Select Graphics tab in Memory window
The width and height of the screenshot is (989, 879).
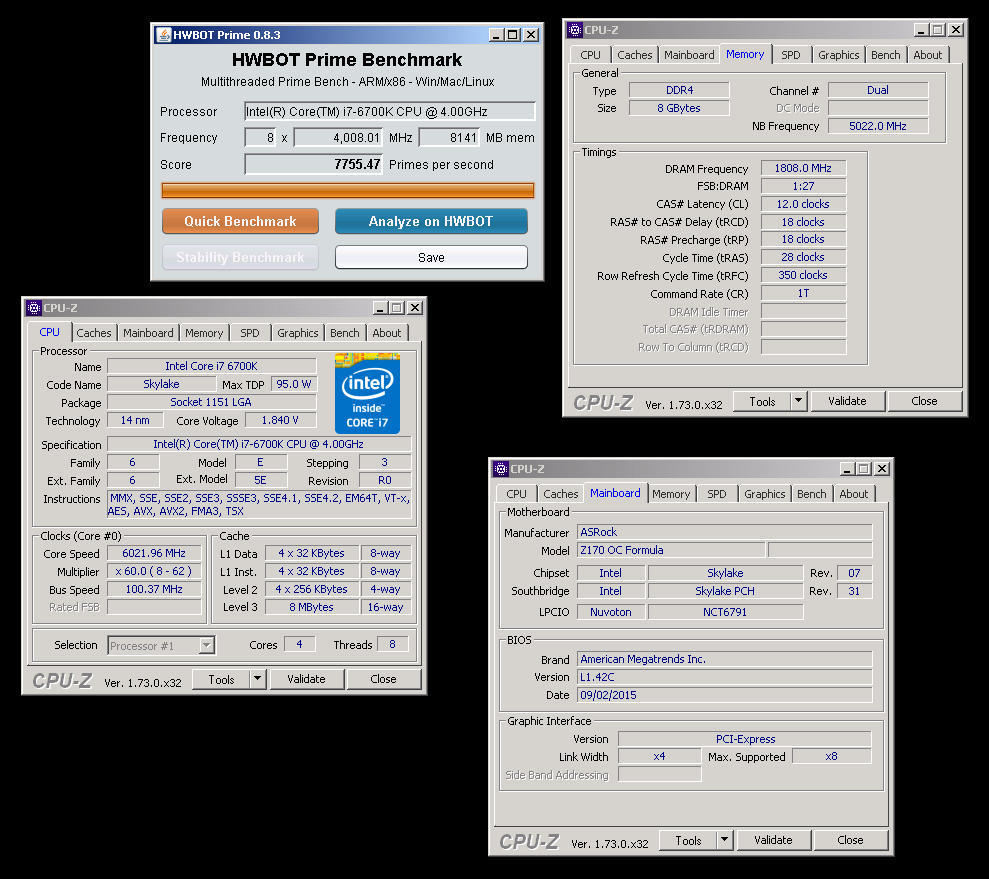[838, 55]
